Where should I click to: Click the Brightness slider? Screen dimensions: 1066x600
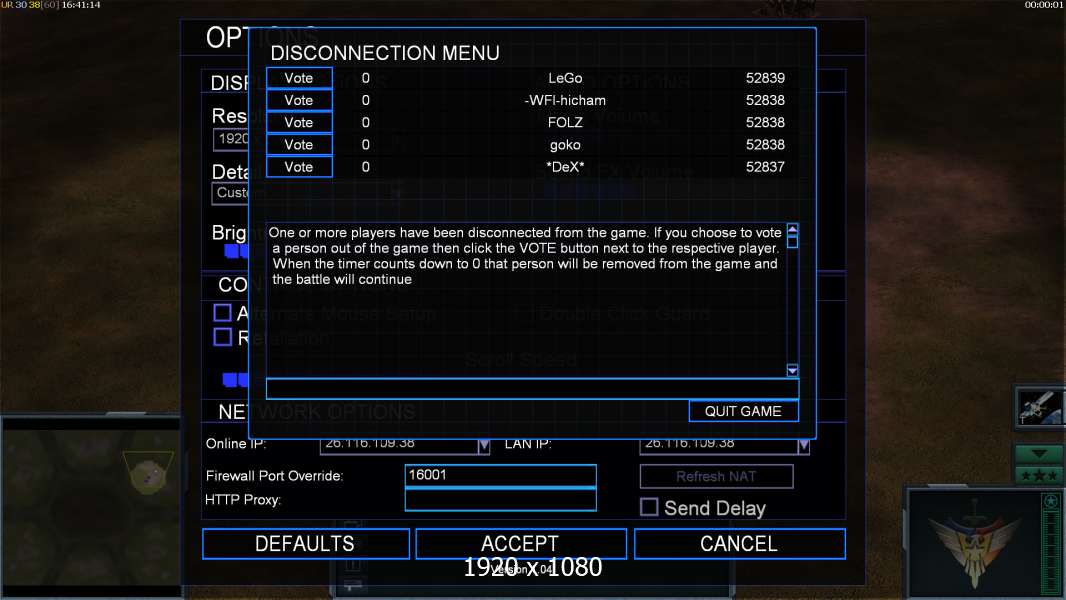click(237, 251)
